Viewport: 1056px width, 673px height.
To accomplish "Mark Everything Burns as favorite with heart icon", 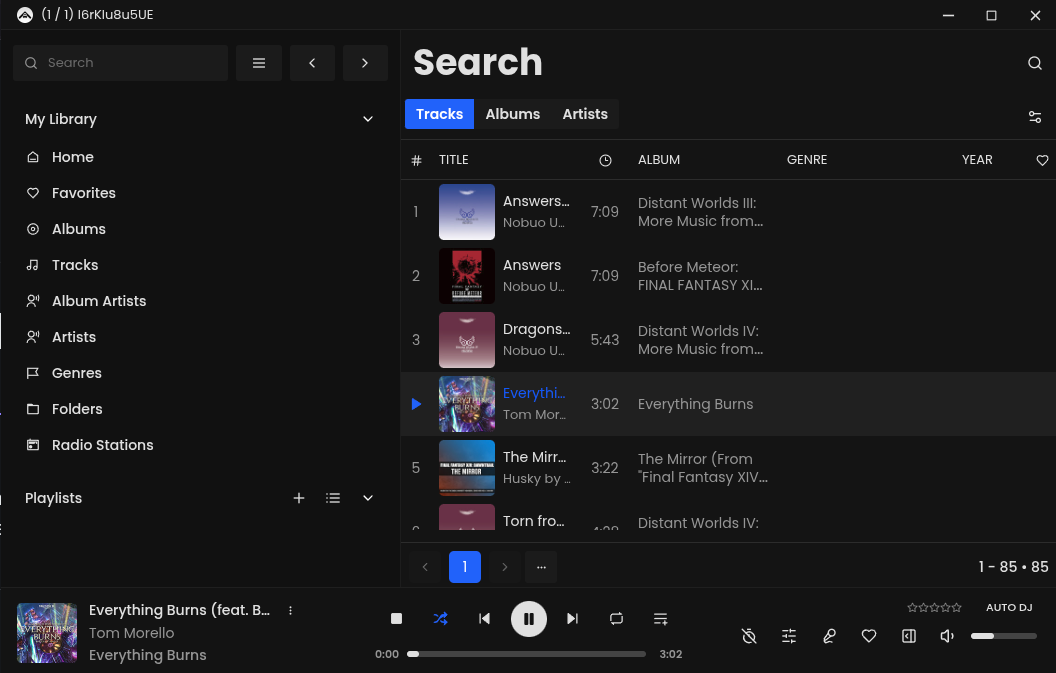I will pyautogui.click(x=868, y=635).
